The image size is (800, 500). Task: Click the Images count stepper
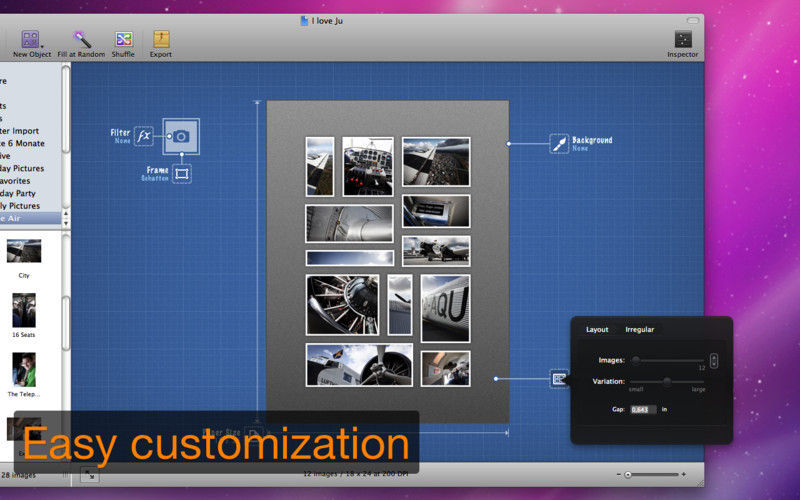click(x=714, y=361)
